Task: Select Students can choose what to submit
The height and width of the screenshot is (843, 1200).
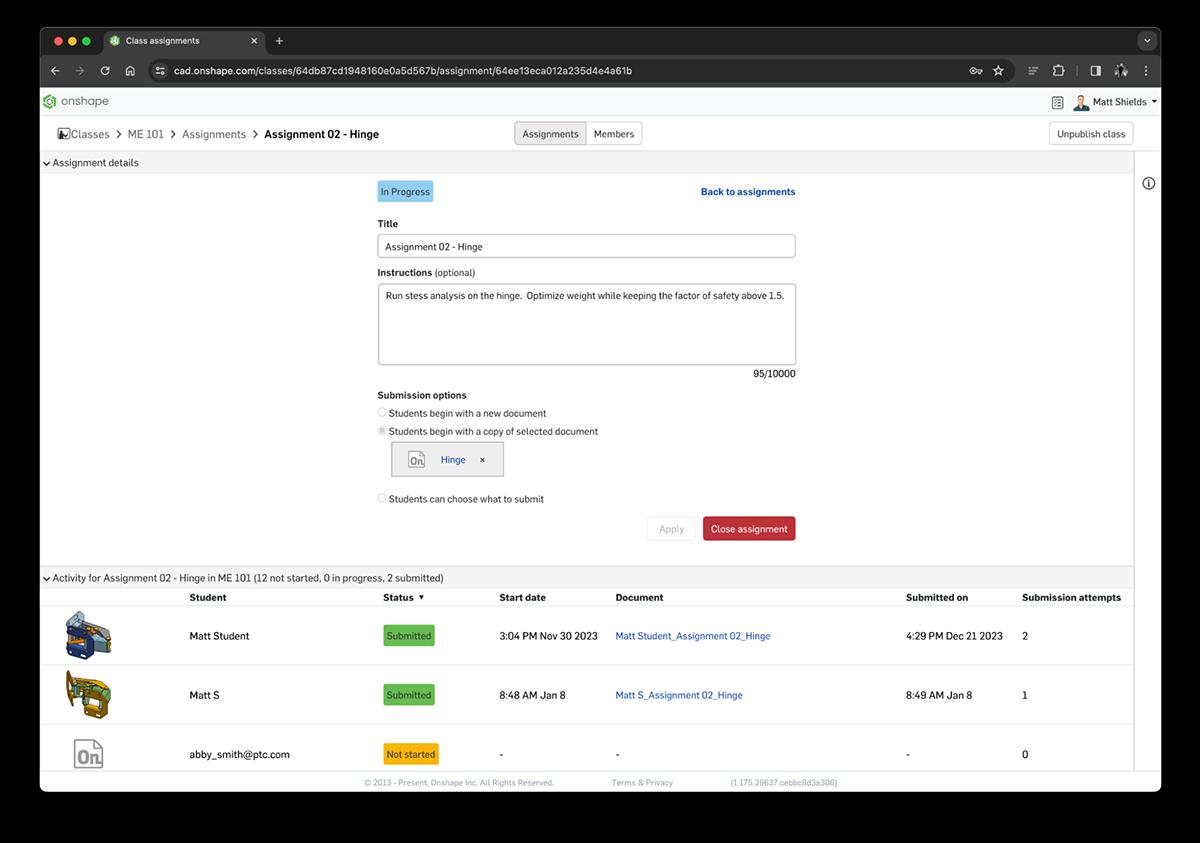Action: coord(382,498)
